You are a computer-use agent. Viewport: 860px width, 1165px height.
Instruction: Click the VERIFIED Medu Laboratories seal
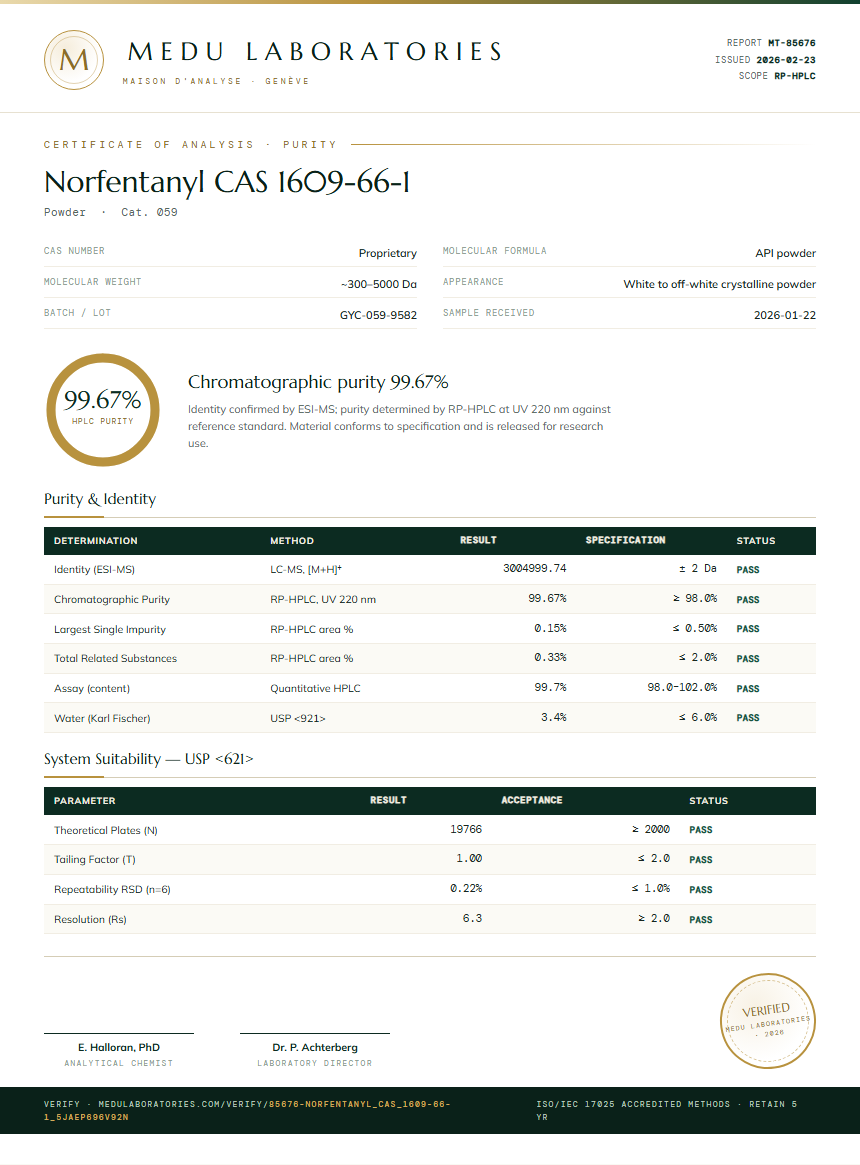(x=768, y=1021)
